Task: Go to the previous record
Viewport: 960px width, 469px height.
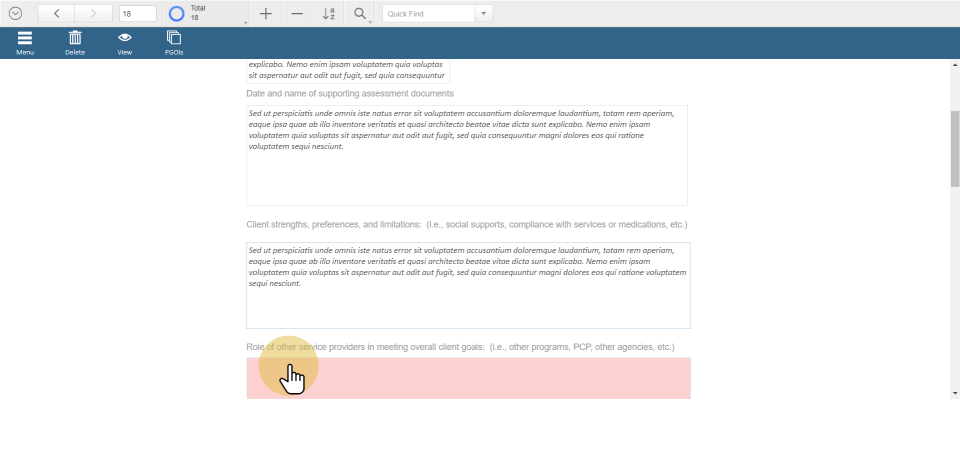Action: coord(56,14)
